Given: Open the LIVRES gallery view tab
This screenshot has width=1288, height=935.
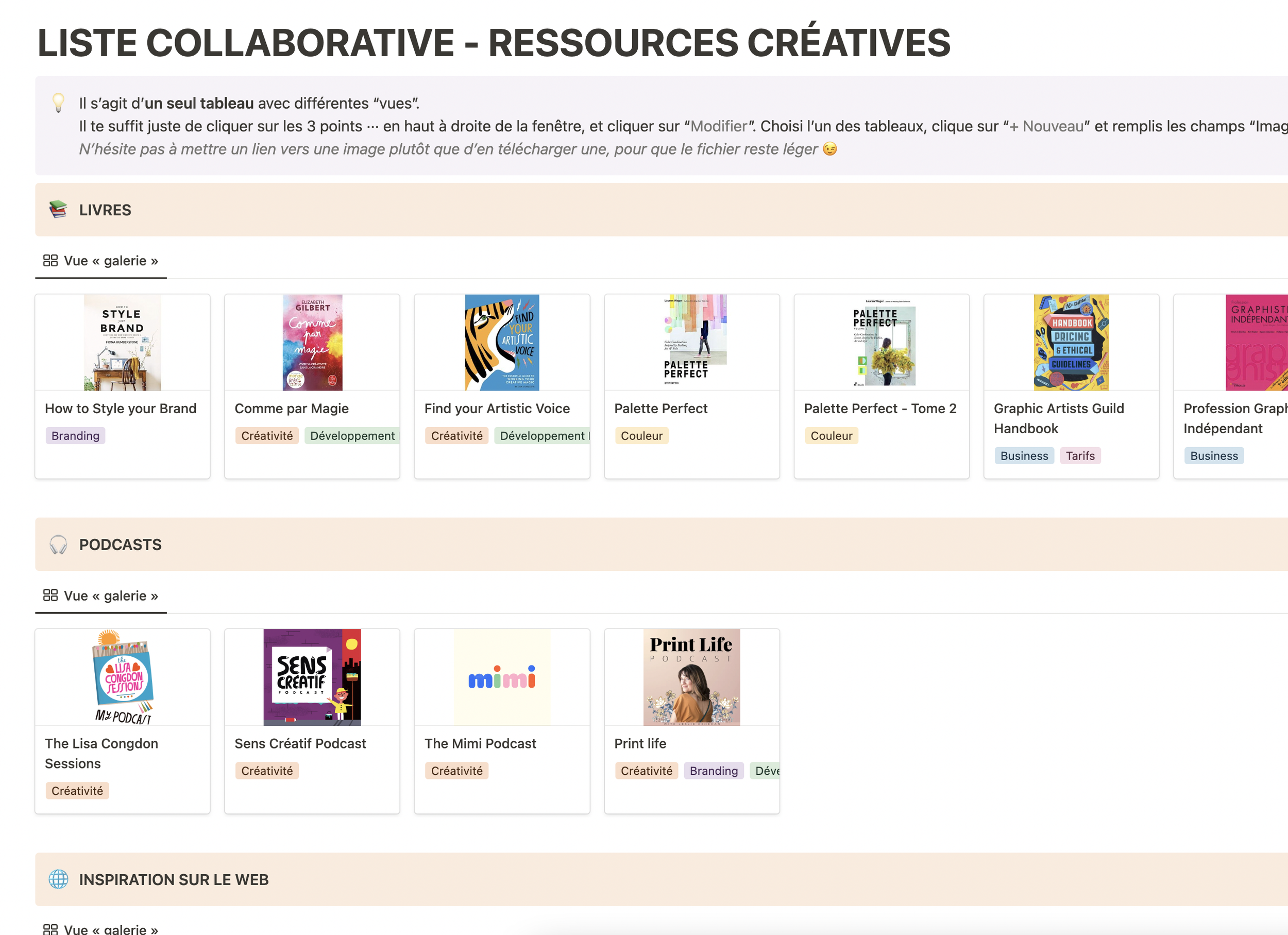Looking at the screenshot, I should pyautogui.click(x=110, y=261).
